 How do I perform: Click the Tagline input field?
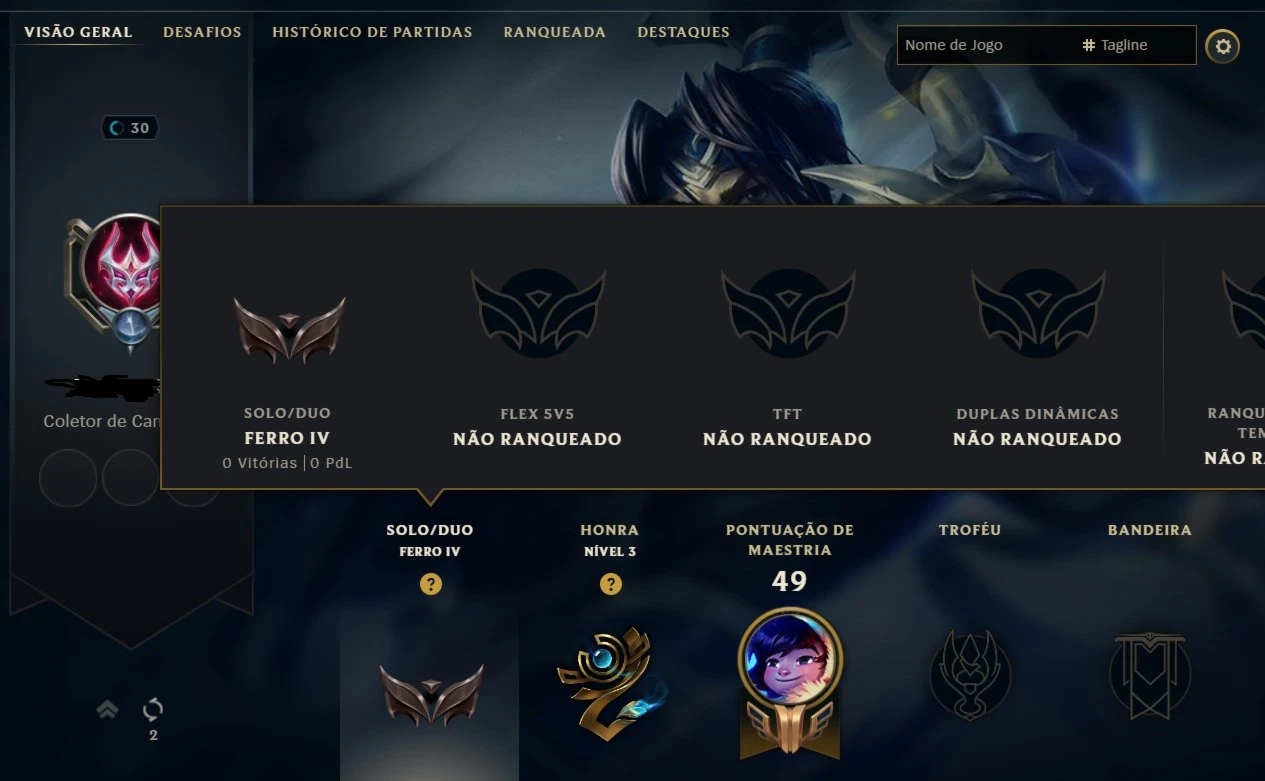tap(1137, 45)
